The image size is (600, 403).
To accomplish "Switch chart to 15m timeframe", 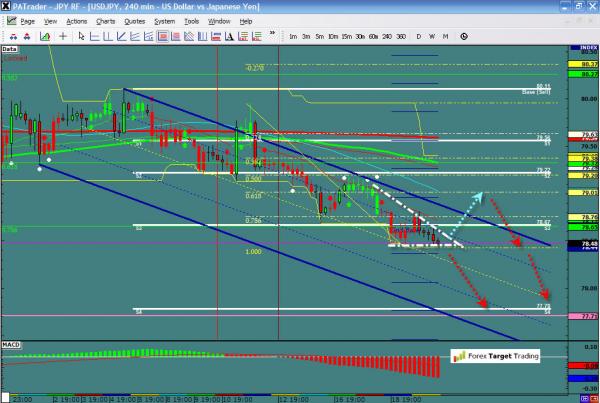I will [x=345, y=36].
